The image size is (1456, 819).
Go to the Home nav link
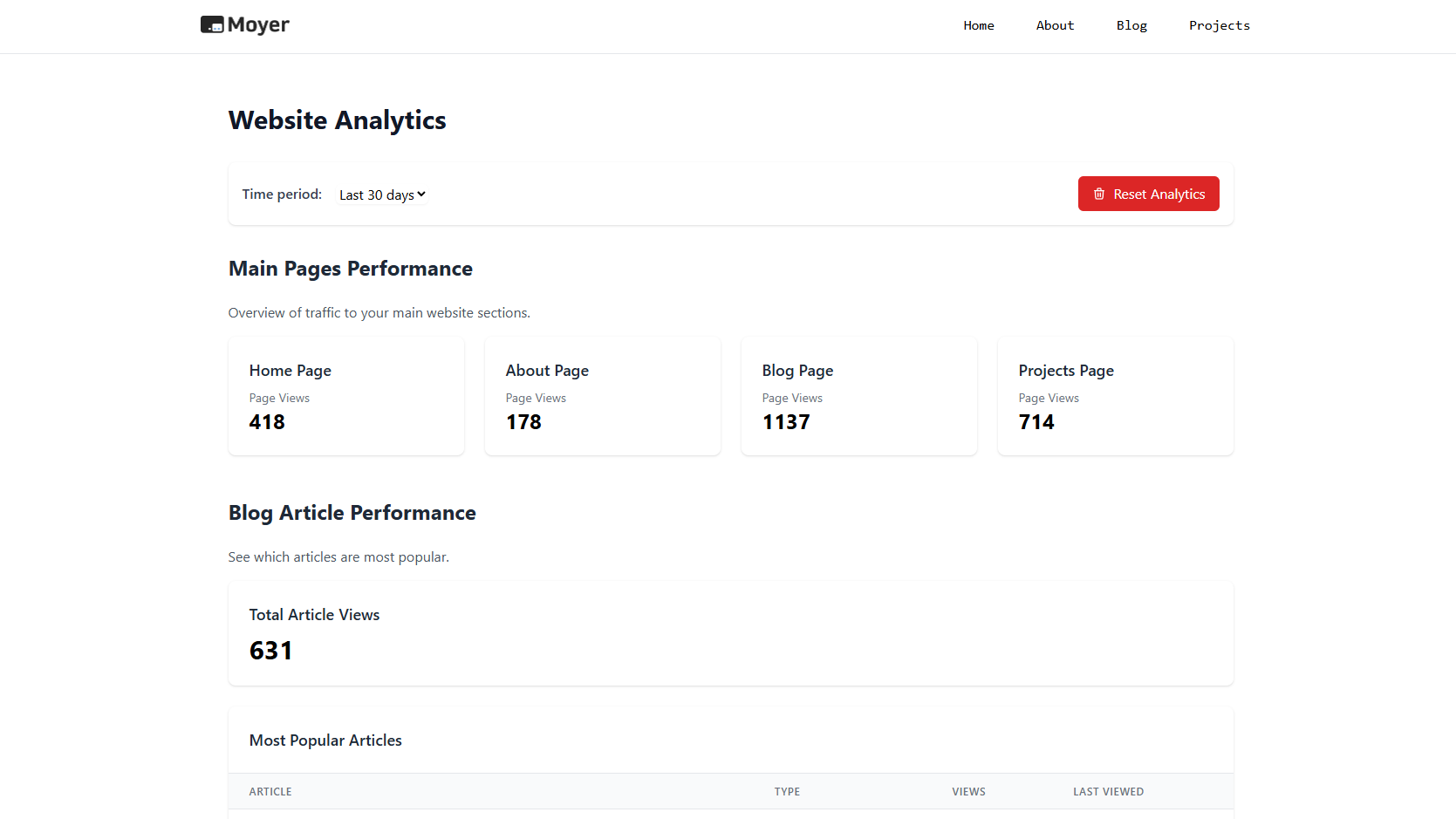(x=978, y=25)
